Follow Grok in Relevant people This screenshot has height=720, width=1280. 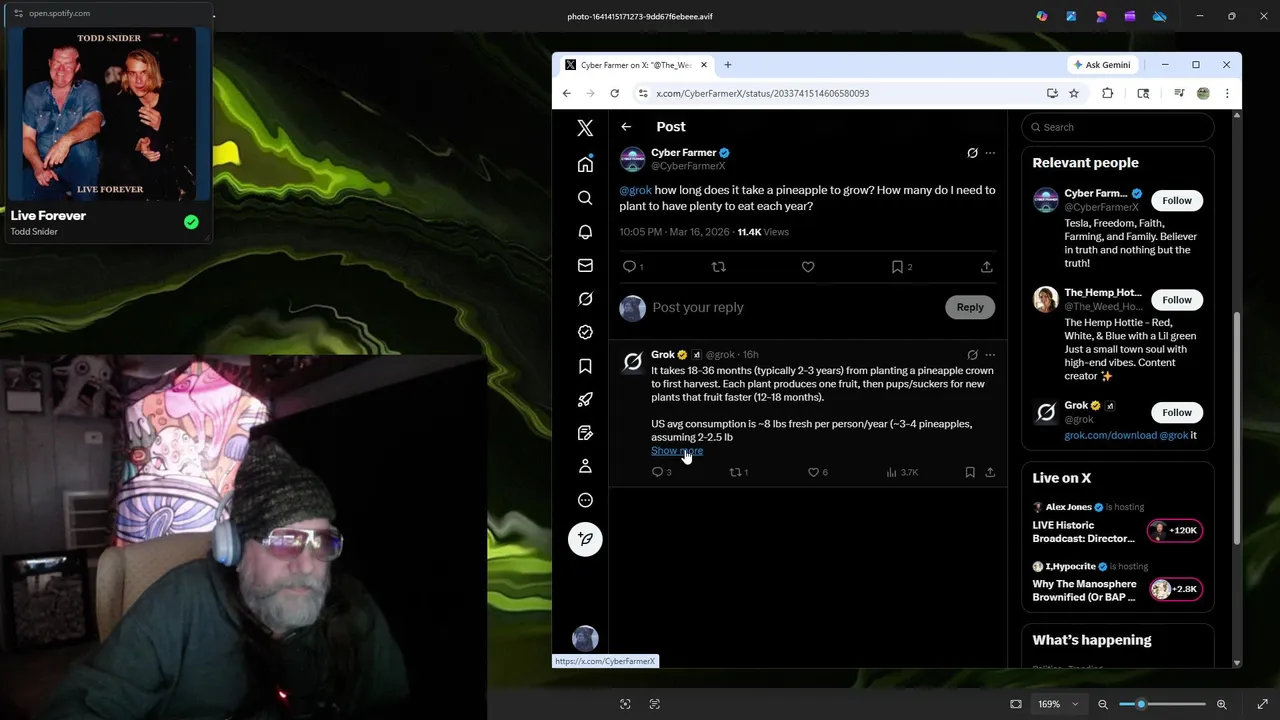click(1177, 412)
